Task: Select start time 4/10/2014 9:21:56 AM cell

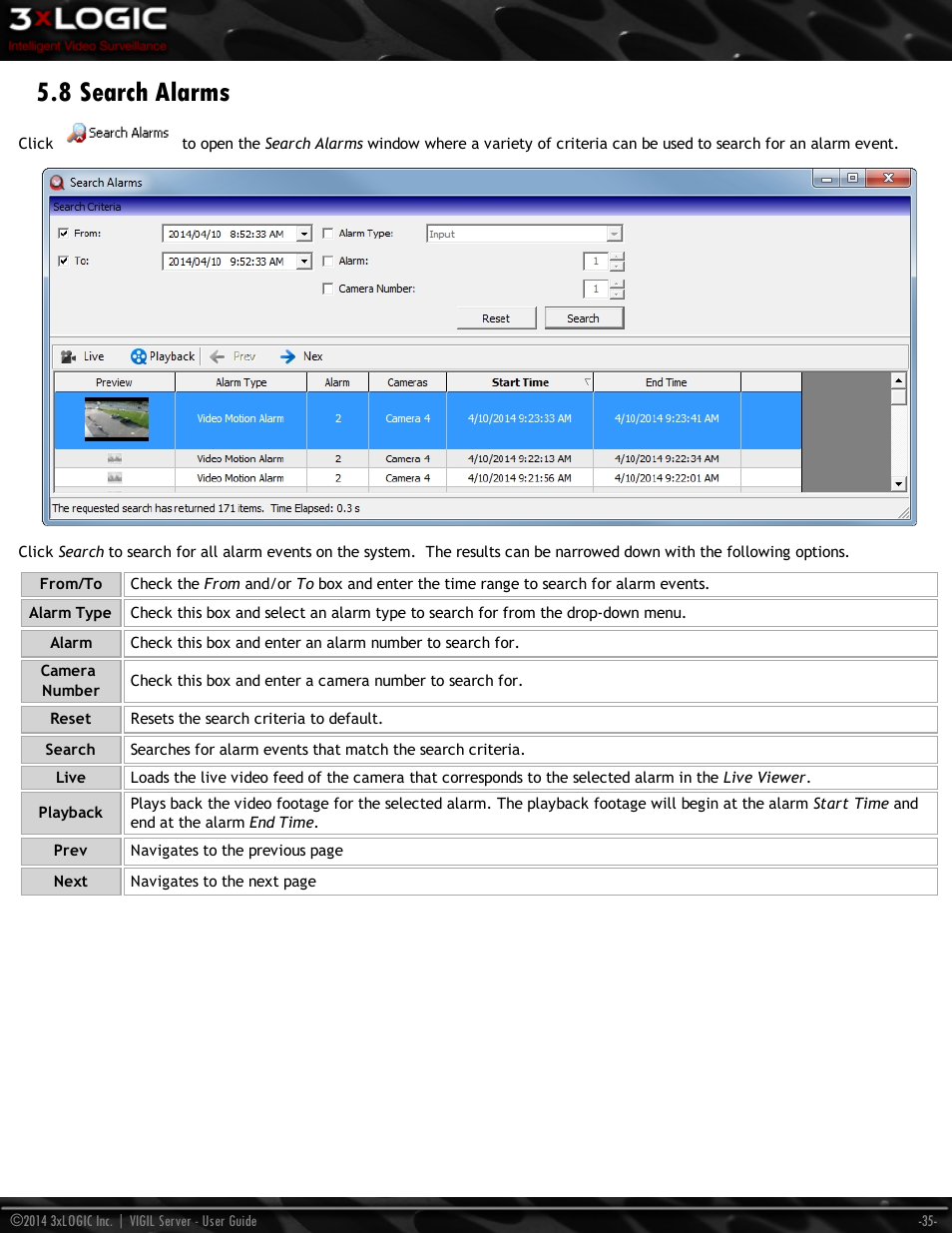Action: [520, 478]
